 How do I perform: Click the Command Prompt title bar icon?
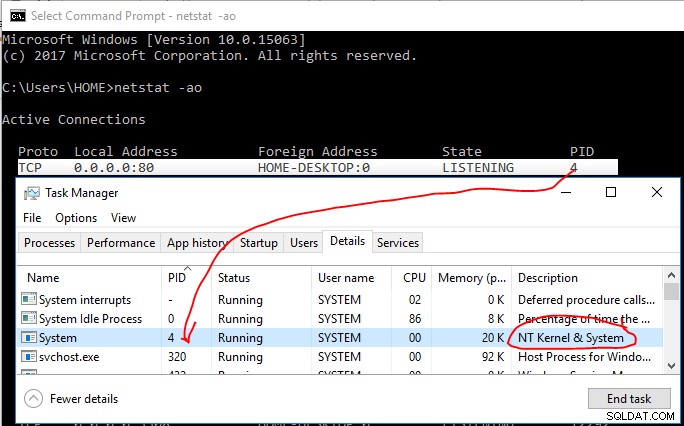(18, 16)
